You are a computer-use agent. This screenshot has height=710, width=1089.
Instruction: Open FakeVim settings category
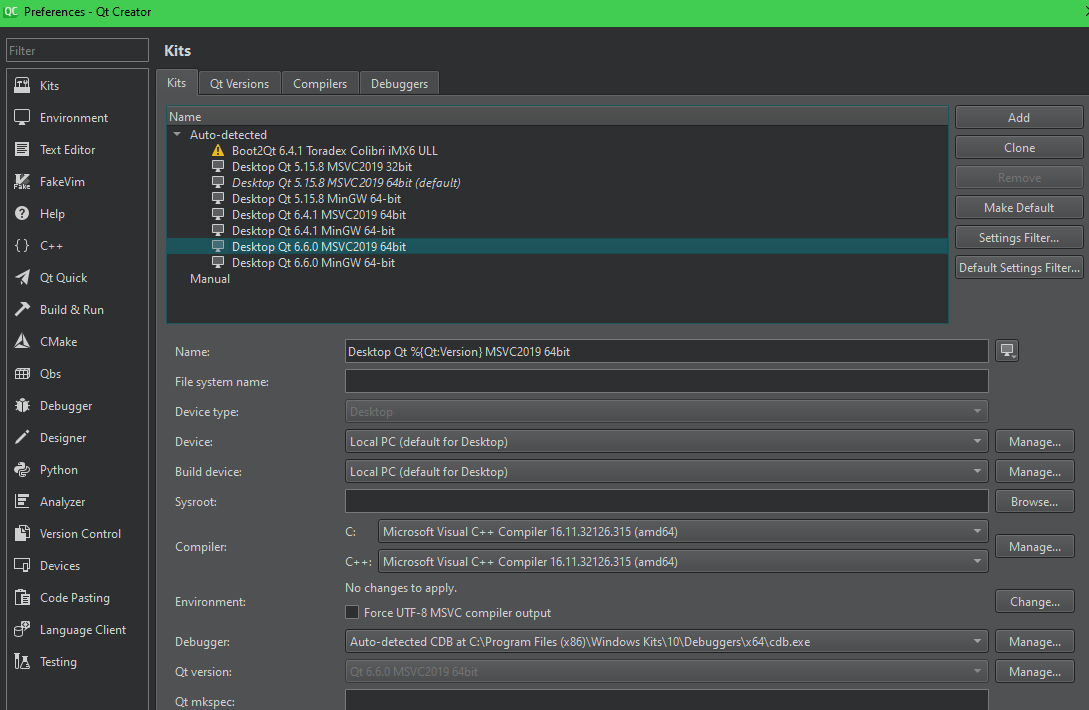(x=77, y=181)
